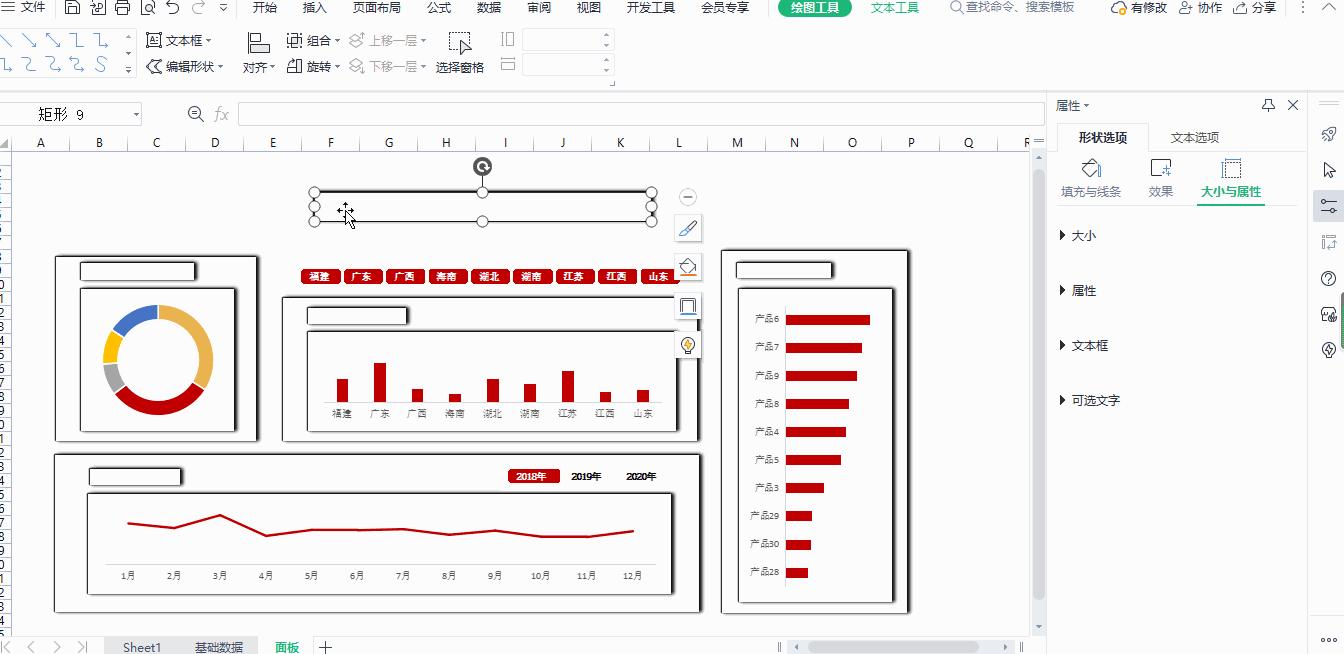Click the fx insert function icon

[222, 115]
